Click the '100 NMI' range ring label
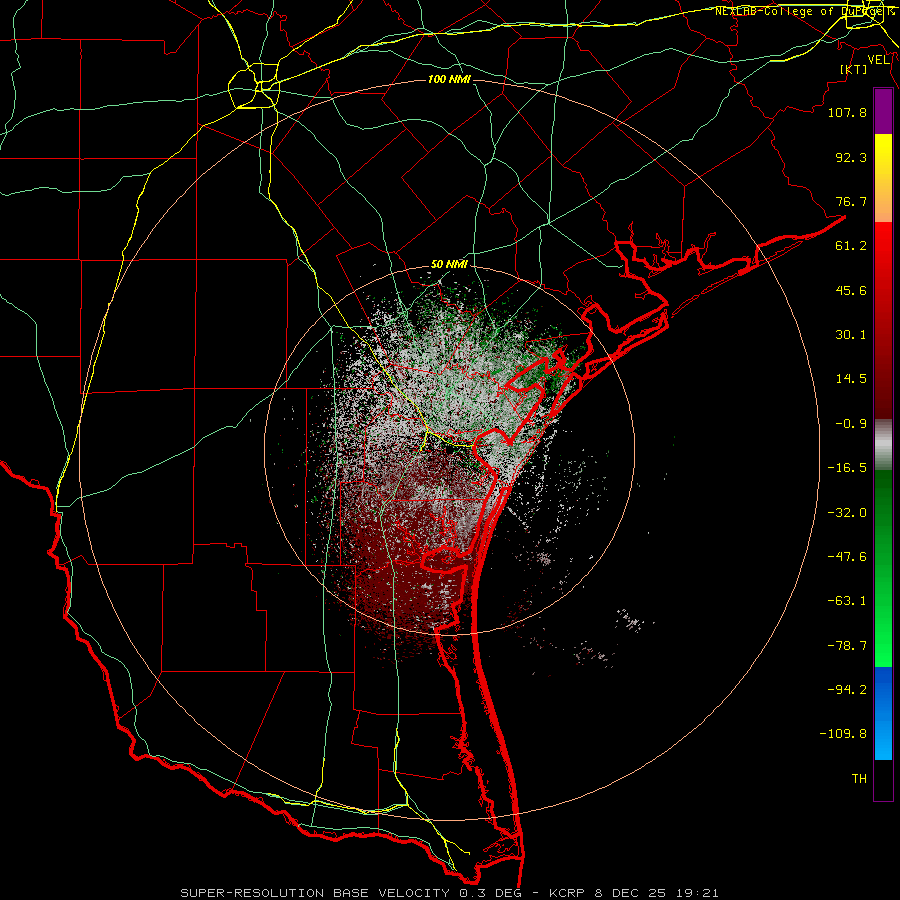The height and width of the screenshot is (900, 900). pos(449,79)
